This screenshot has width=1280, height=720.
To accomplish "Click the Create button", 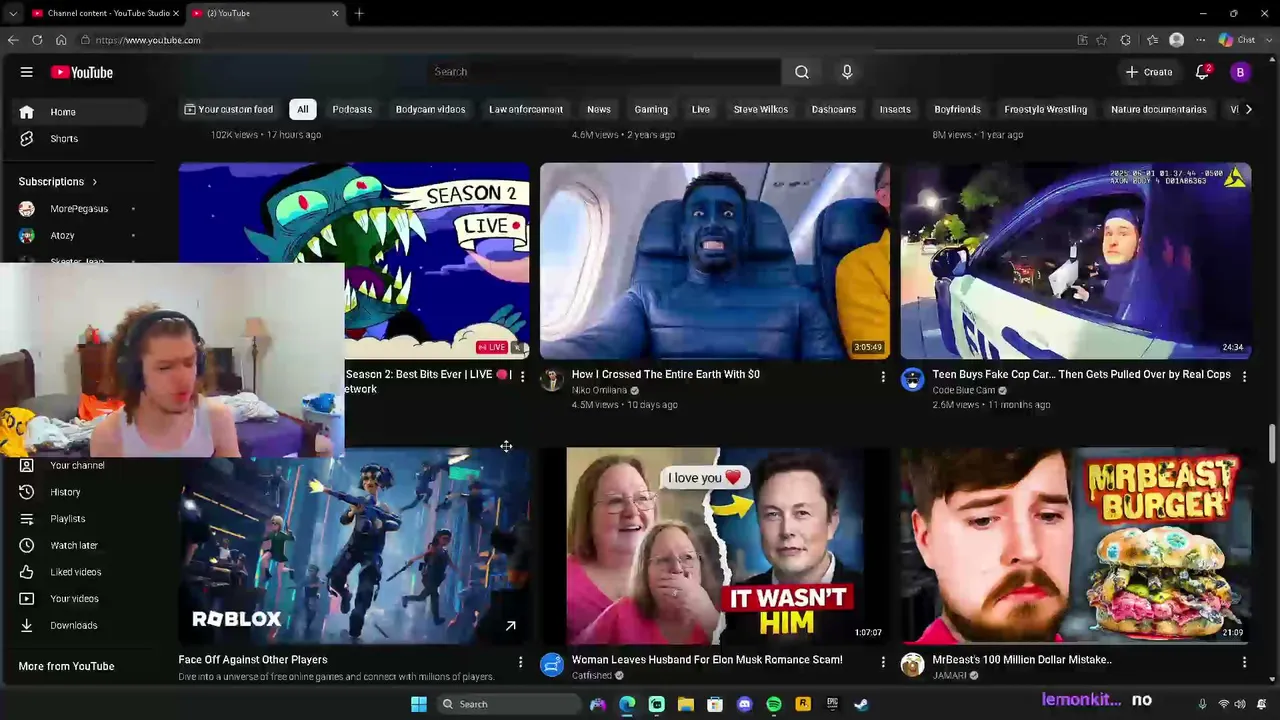I will point(1149,72).
